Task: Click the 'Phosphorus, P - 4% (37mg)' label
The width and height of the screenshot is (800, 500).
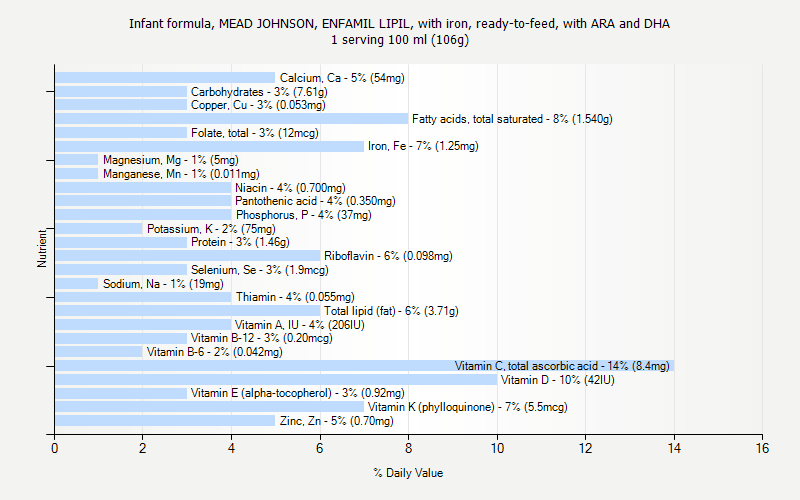Action: click(x=304, y=215)
